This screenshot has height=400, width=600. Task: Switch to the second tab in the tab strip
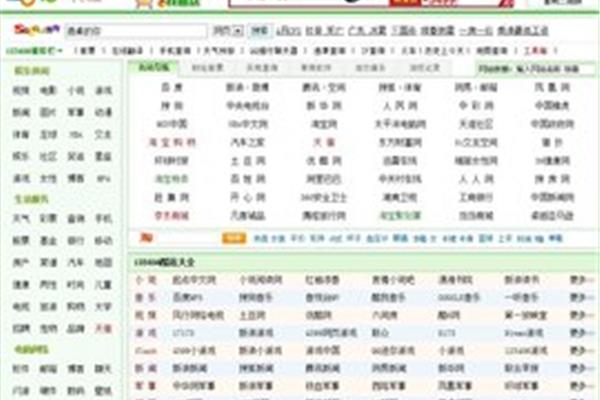207,68
